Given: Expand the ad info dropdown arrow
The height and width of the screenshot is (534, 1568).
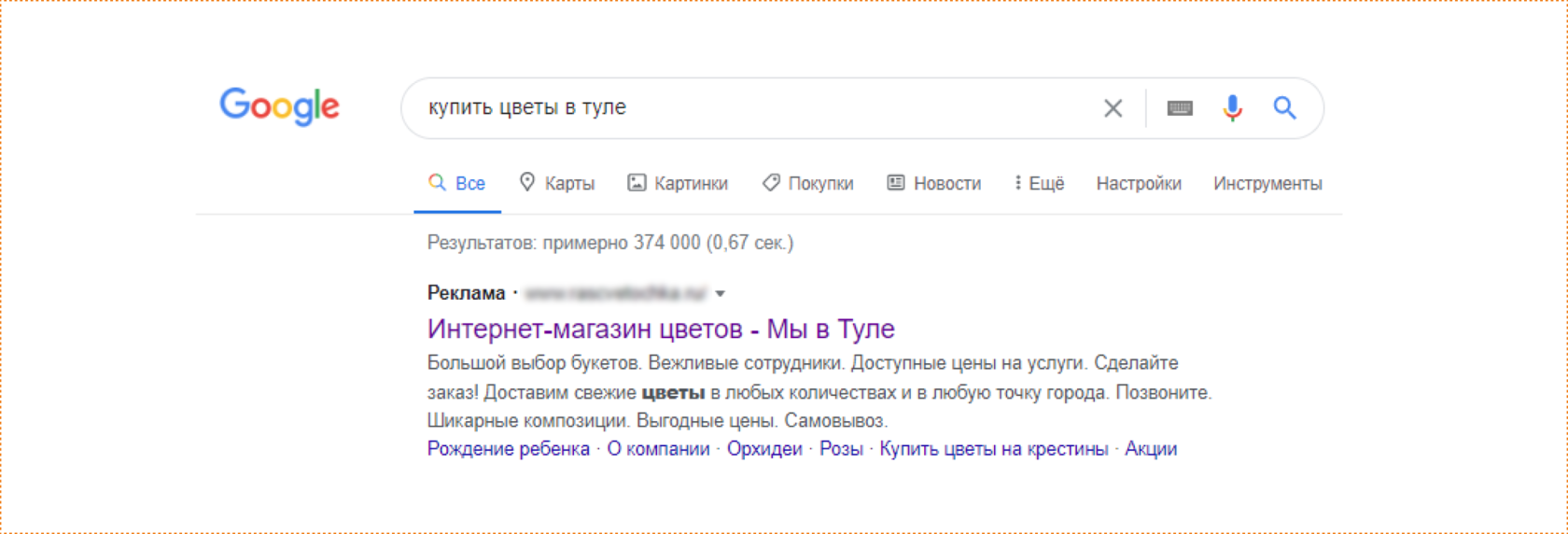Looking at the screenshot, I should (720, 294).
